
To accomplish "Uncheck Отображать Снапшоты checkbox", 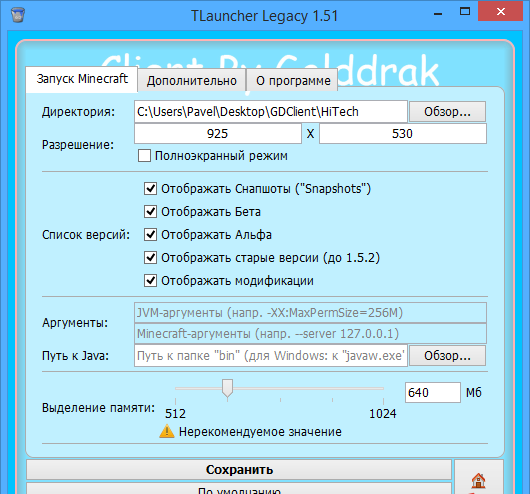I will pyautogui.click(x=150, y=189).
